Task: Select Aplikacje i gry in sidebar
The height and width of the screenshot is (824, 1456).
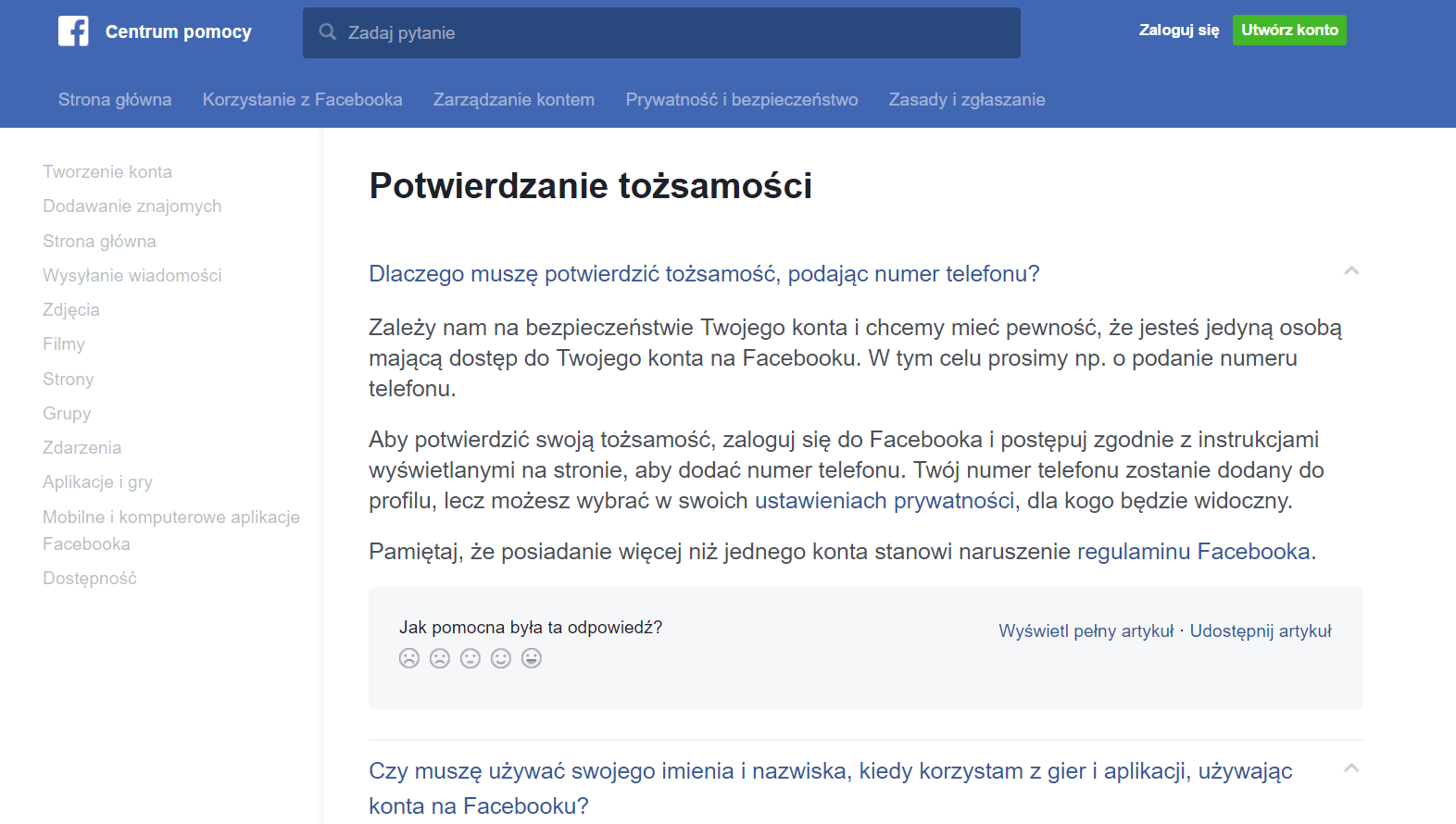Action: coord(97,482)
